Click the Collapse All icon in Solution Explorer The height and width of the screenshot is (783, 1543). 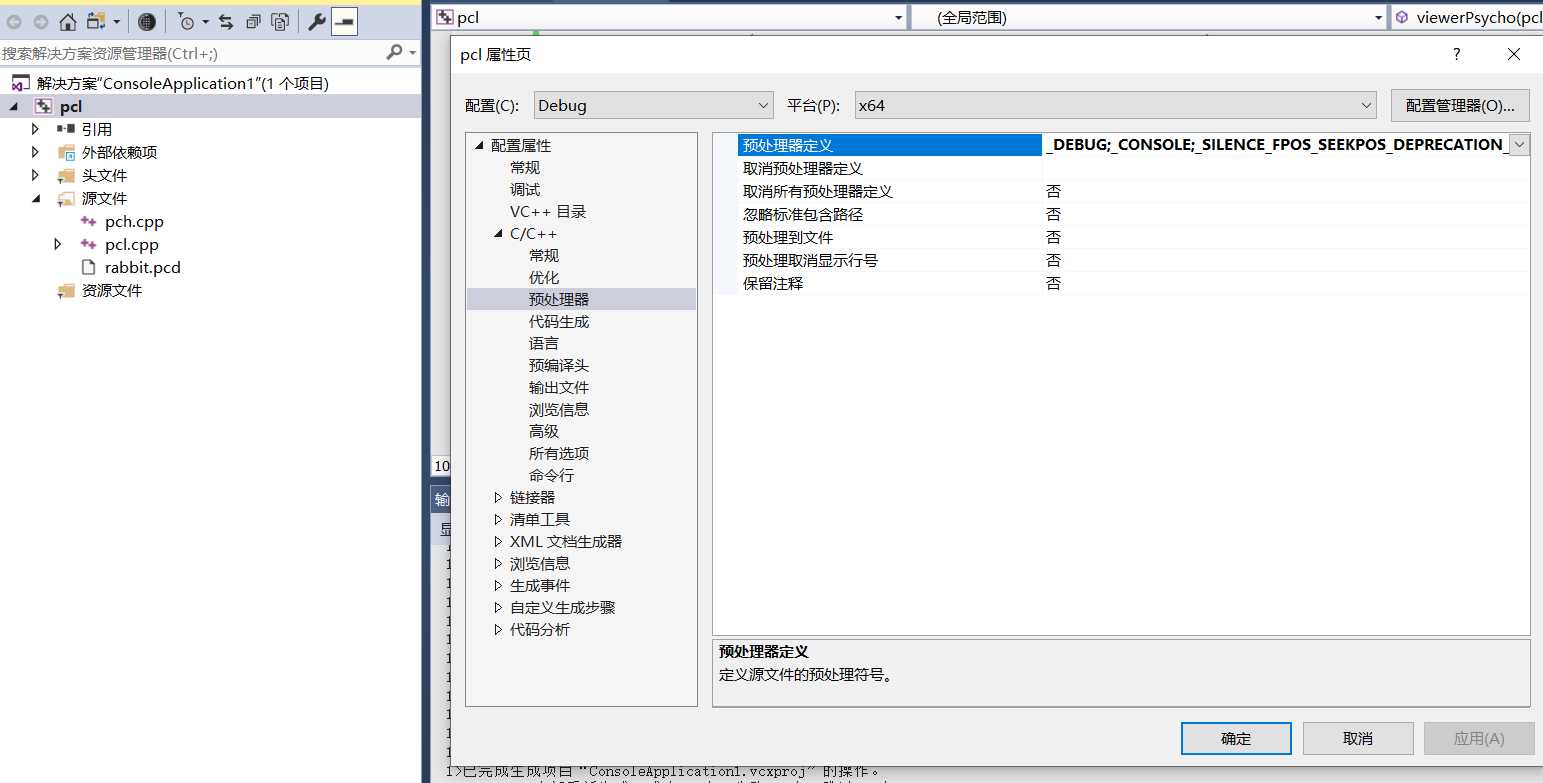click(254, 21)
